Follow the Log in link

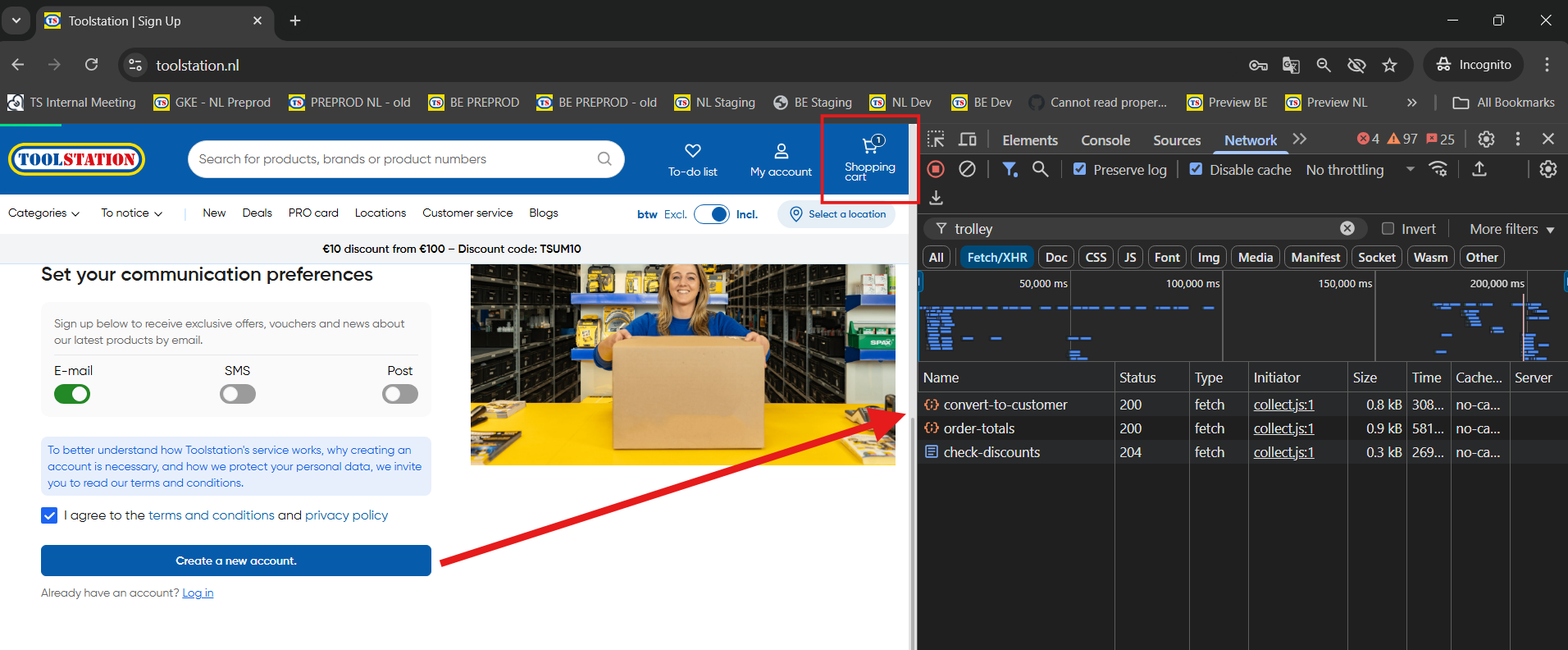tap(198, 593)
